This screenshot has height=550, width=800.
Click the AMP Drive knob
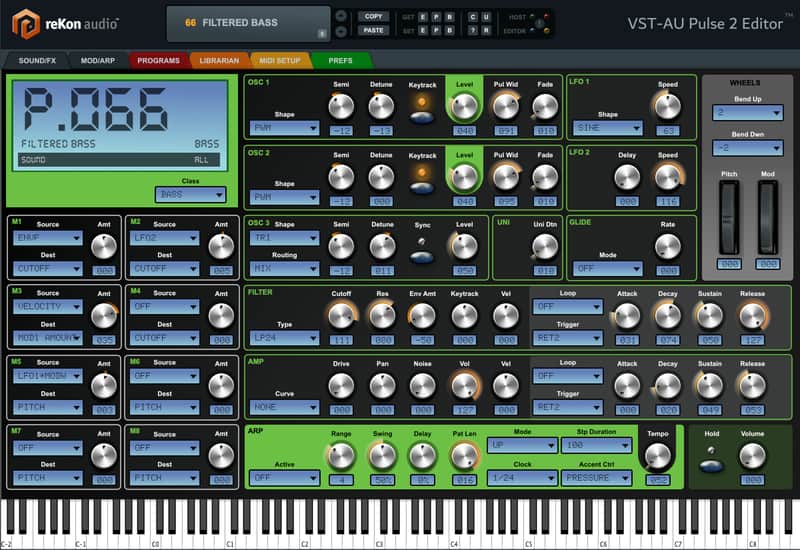point(341,386)
